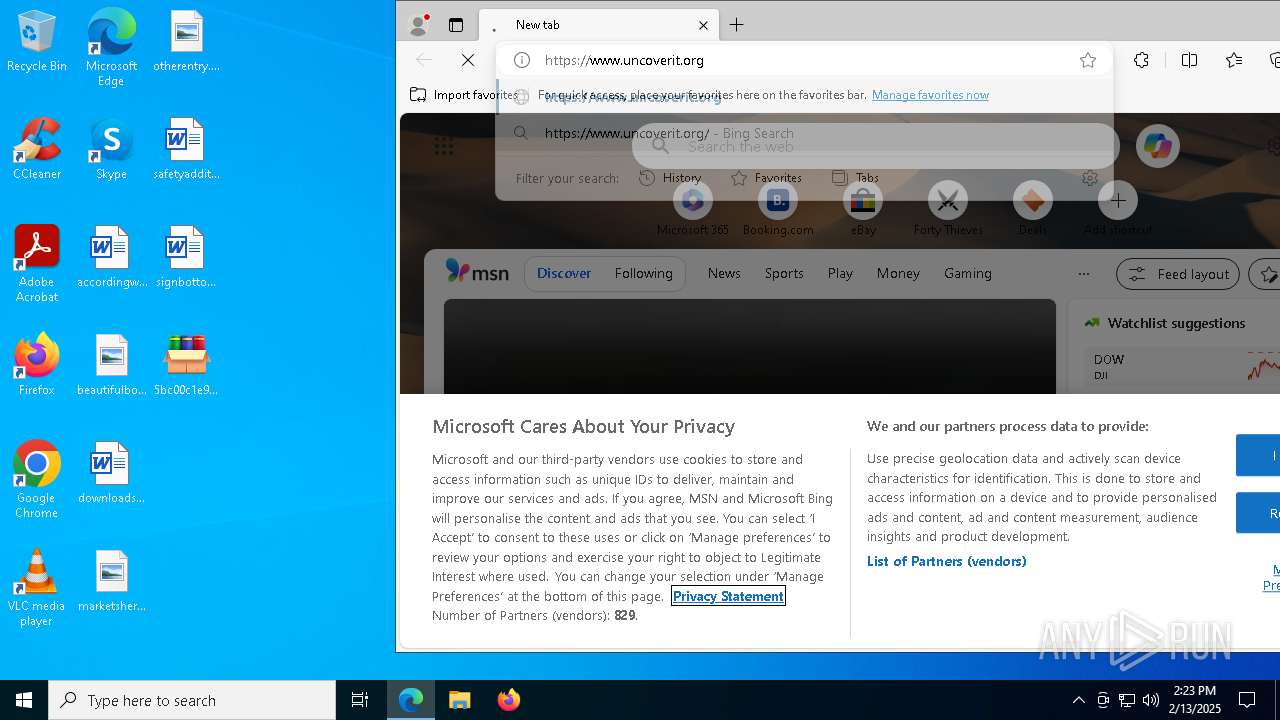
Task: Open the Recycle Bin desktop icon
Action: [x=37, y=41]
